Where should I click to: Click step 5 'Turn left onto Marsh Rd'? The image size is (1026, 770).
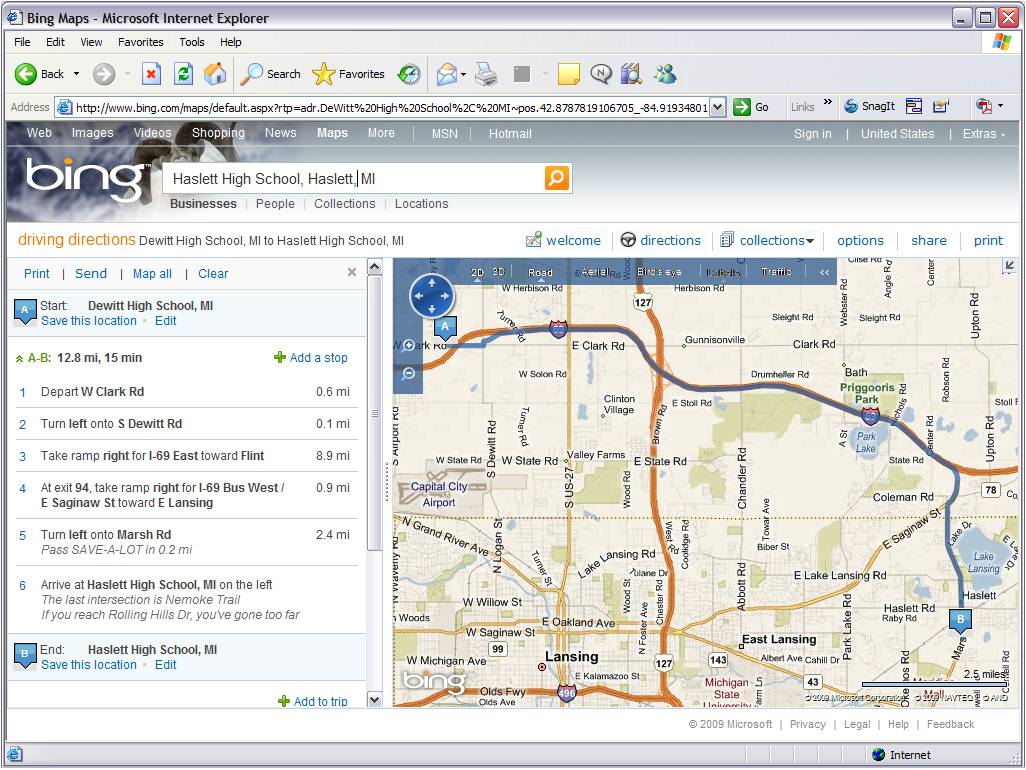[186, 542]
